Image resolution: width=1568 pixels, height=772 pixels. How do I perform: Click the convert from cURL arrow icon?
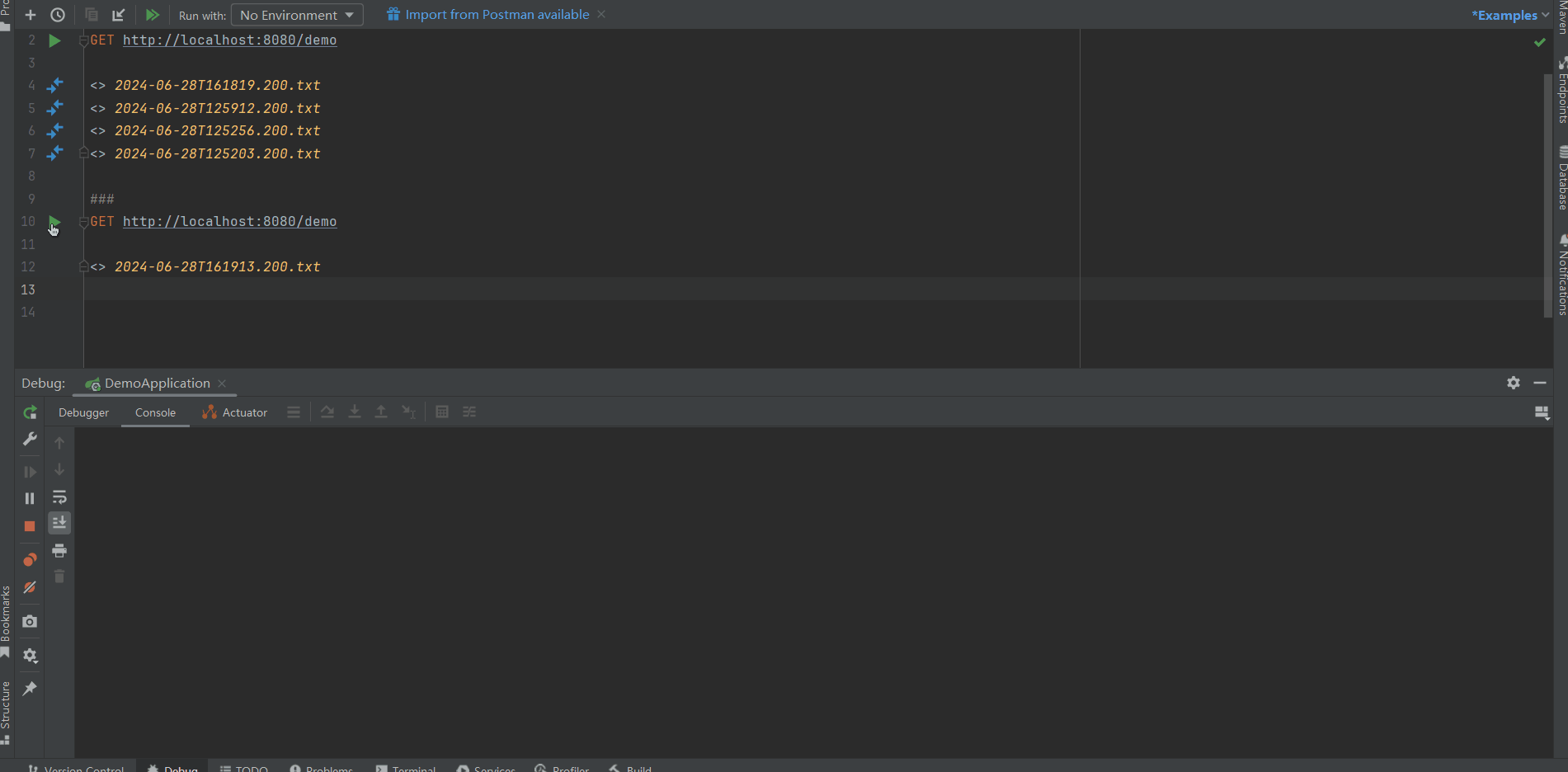(x=119, y=15)
